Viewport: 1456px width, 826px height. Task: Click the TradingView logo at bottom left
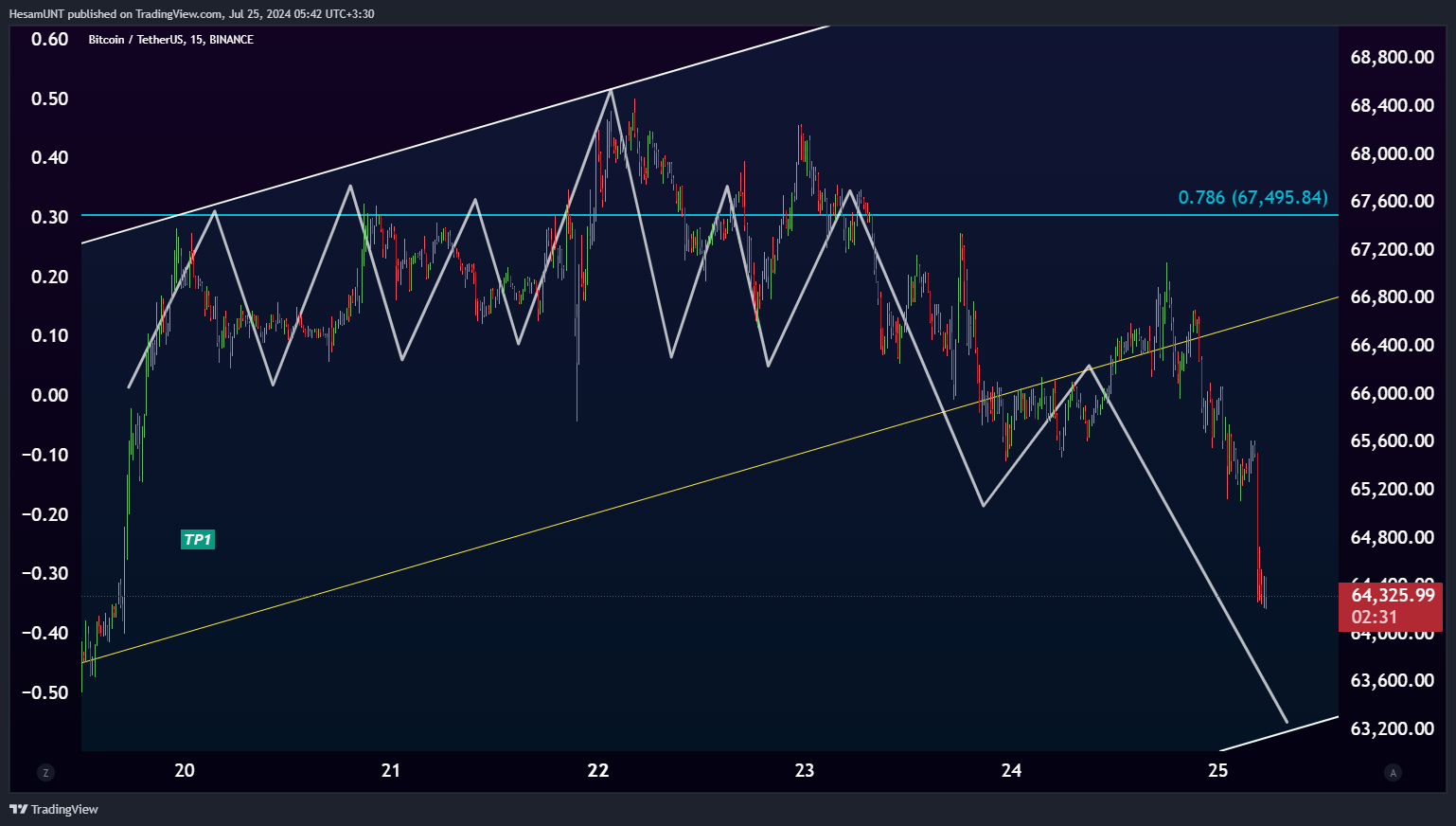tap(54, 809)
